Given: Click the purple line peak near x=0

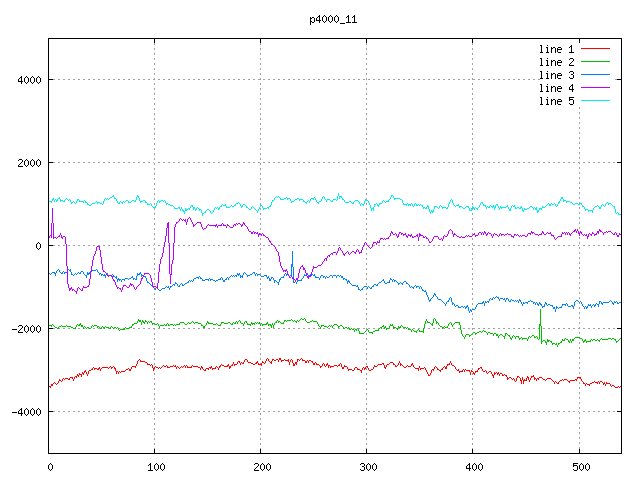Looking at the screenshot, I should click(52, 210).
